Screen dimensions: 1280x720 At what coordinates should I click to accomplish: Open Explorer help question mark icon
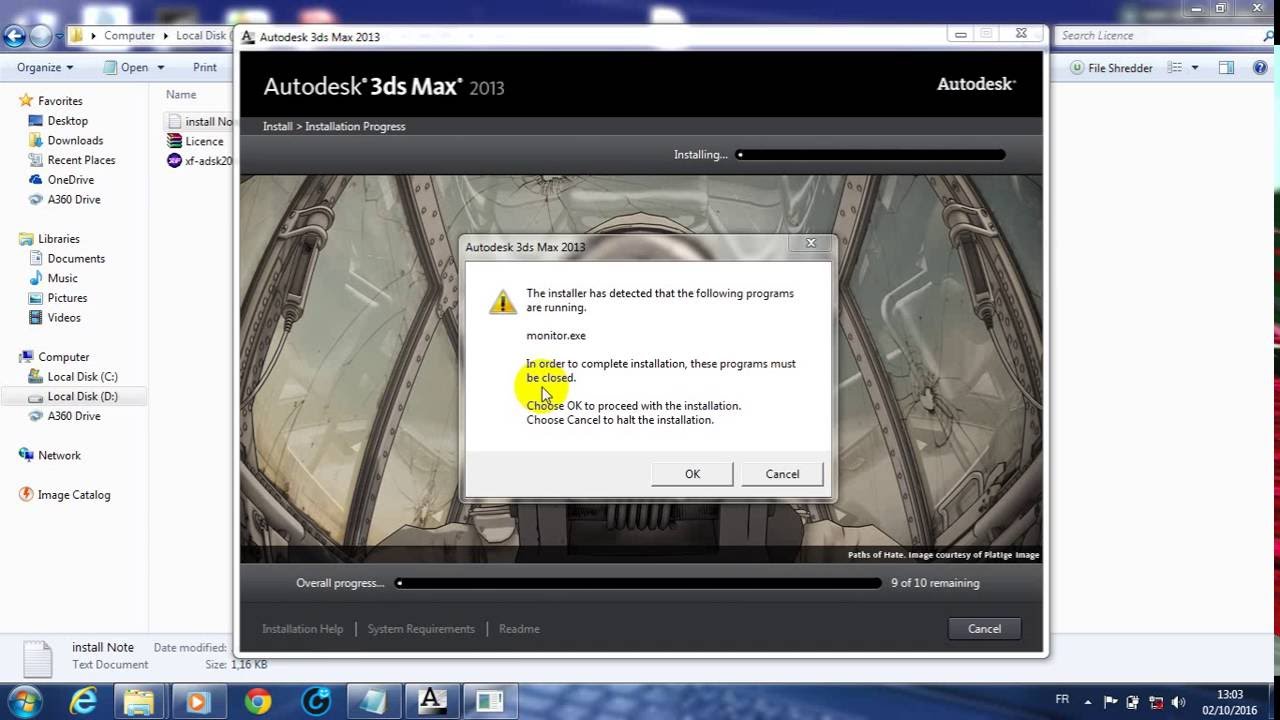(1260, 68)
